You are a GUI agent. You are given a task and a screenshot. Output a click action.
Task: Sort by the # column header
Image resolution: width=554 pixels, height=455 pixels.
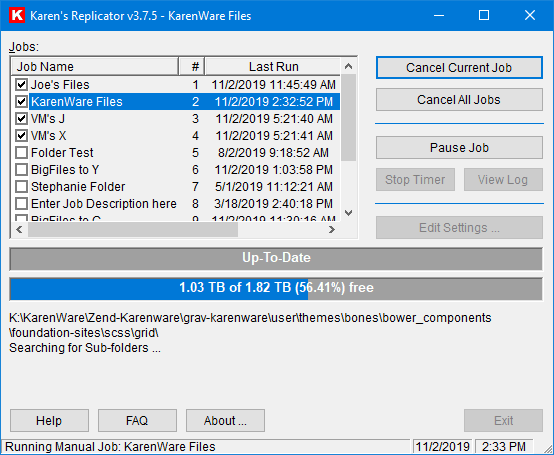coord(192,67)
